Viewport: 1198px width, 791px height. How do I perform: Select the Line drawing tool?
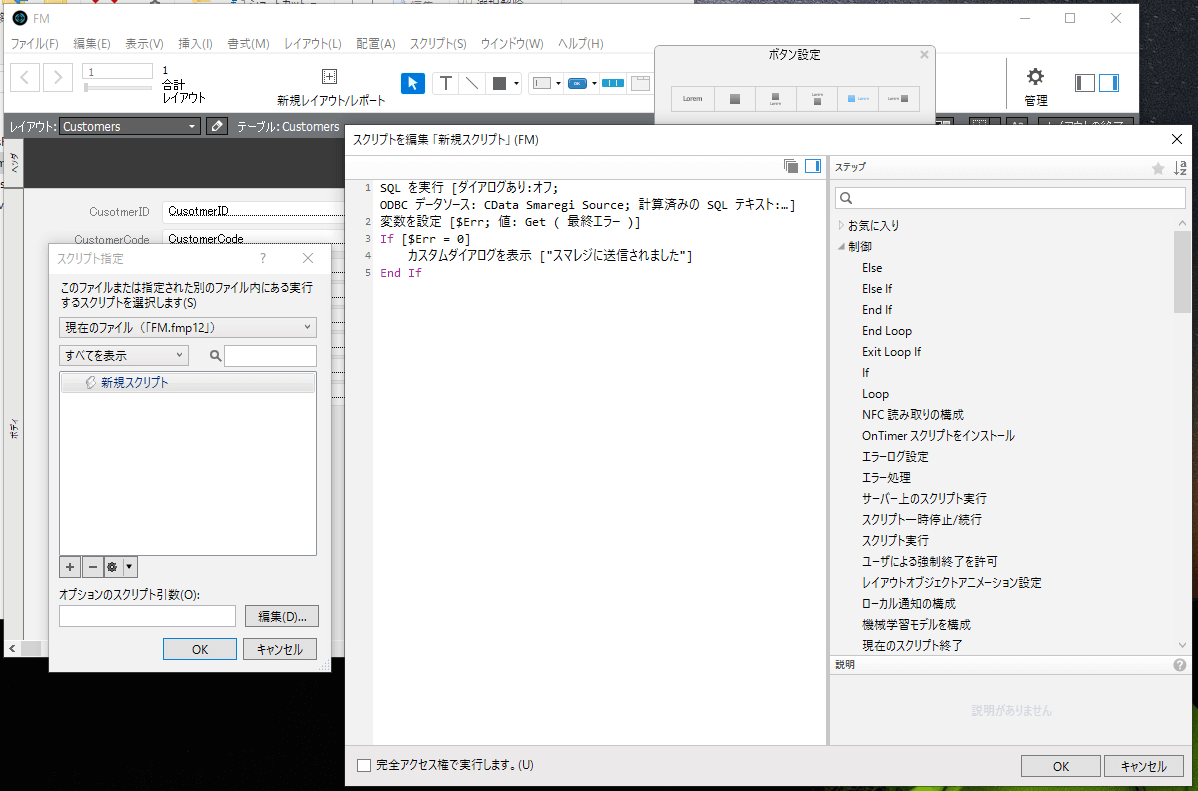tap(472, 83)
